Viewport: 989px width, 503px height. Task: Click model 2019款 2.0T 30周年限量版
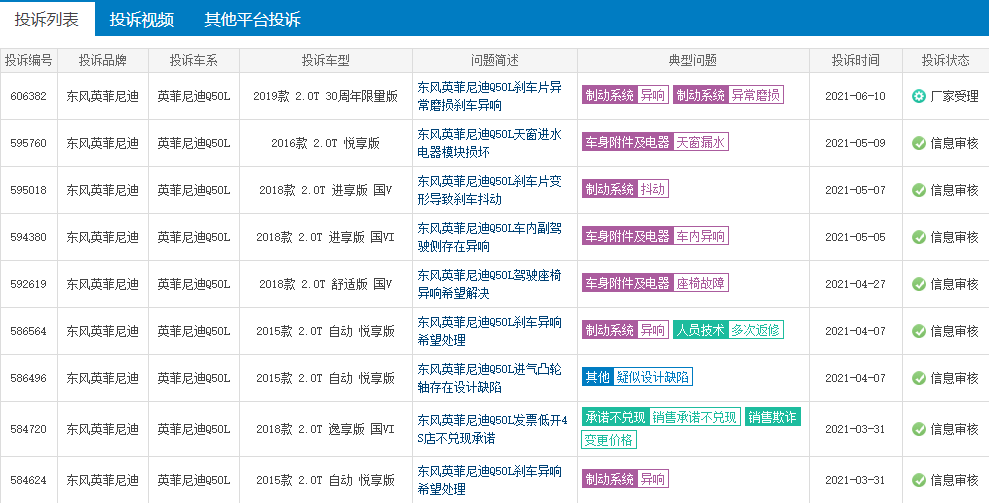(x=325, y=97)
